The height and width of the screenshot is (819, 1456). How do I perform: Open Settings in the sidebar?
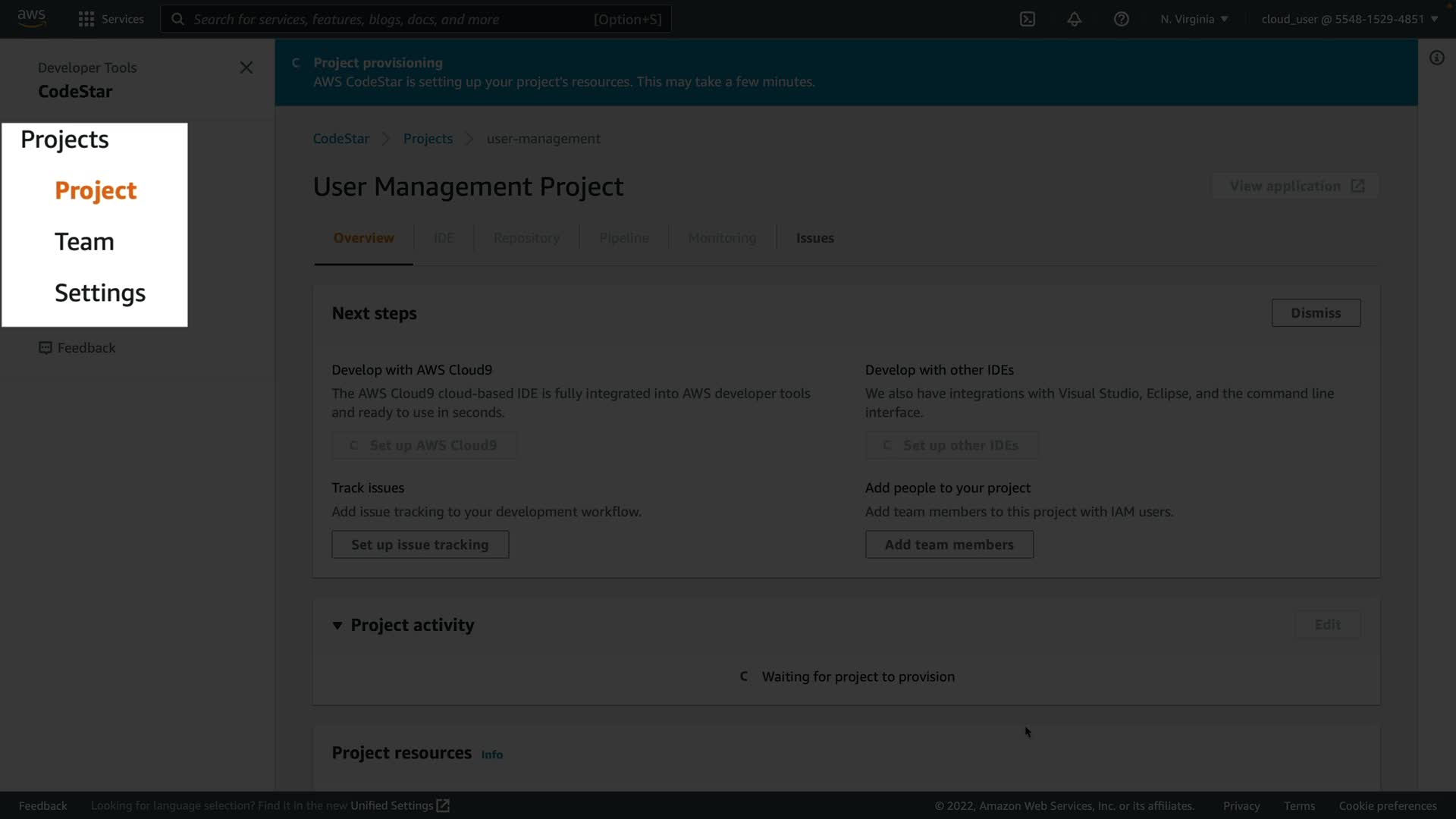[99, 293]
